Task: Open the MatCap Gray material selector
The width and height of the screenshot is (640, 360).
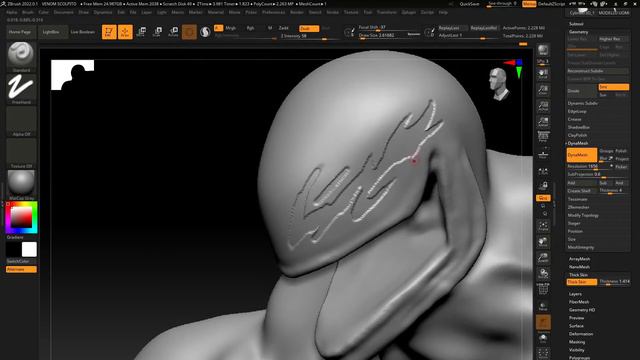Action: tap(21, 185)
